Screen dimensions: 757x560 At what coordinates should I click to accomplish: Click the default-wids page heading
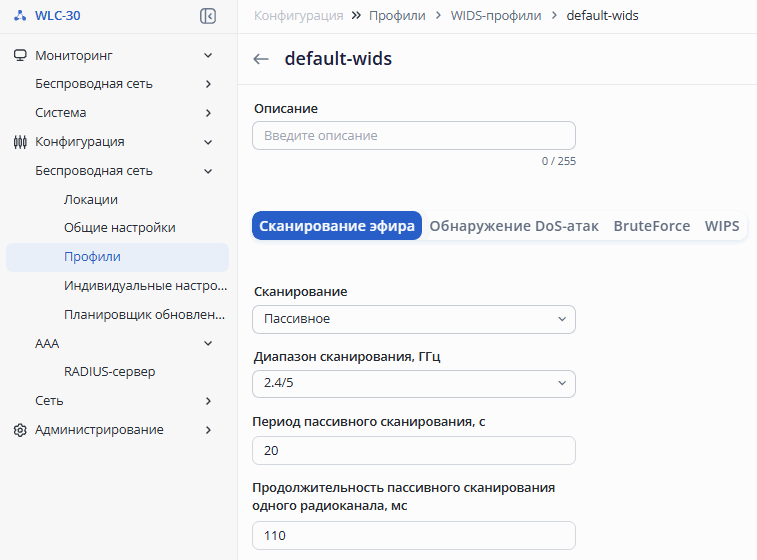338,58
